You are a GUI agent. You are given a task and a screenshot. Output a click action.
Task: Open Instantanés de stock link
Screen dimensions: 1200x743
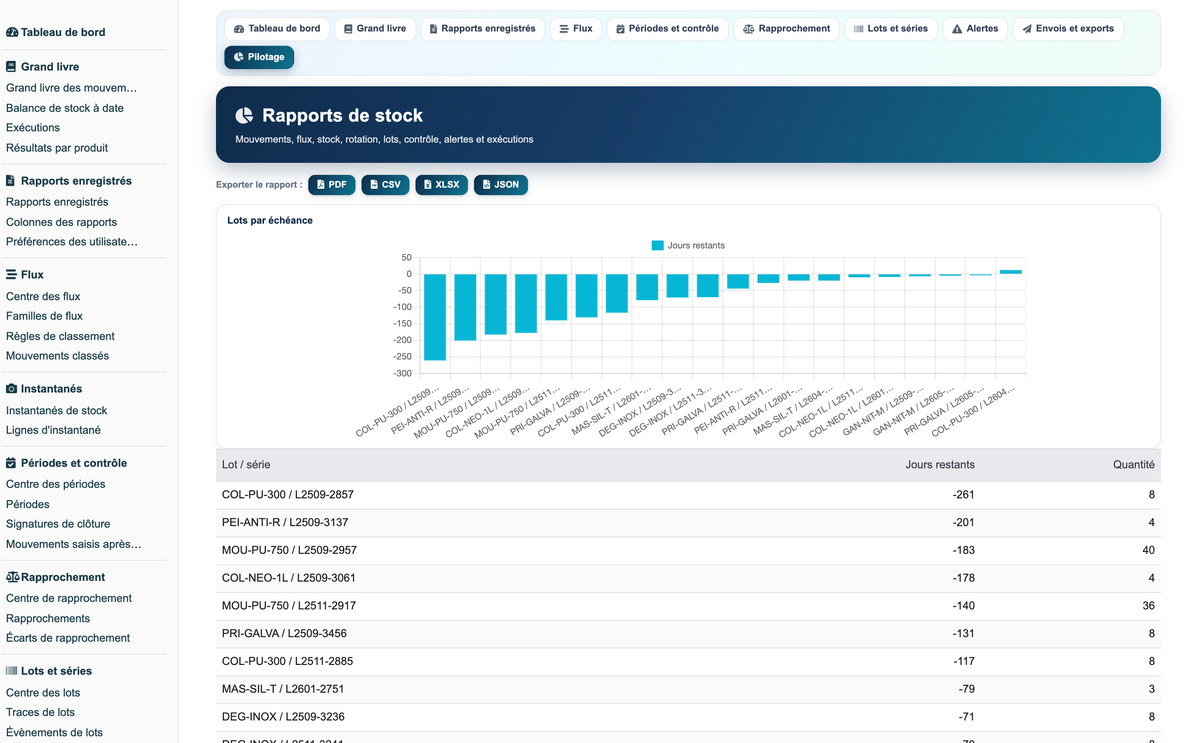point(56,410)
